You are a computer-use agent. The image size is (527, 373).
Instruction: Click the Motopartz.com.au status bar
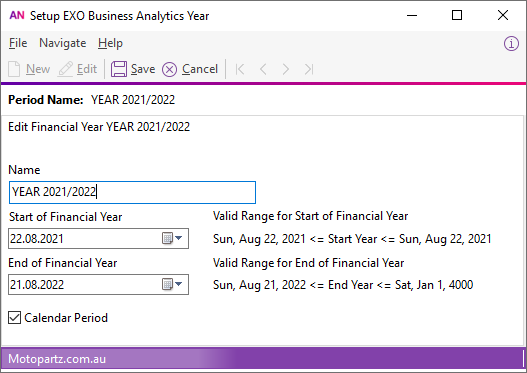point(264,359)
